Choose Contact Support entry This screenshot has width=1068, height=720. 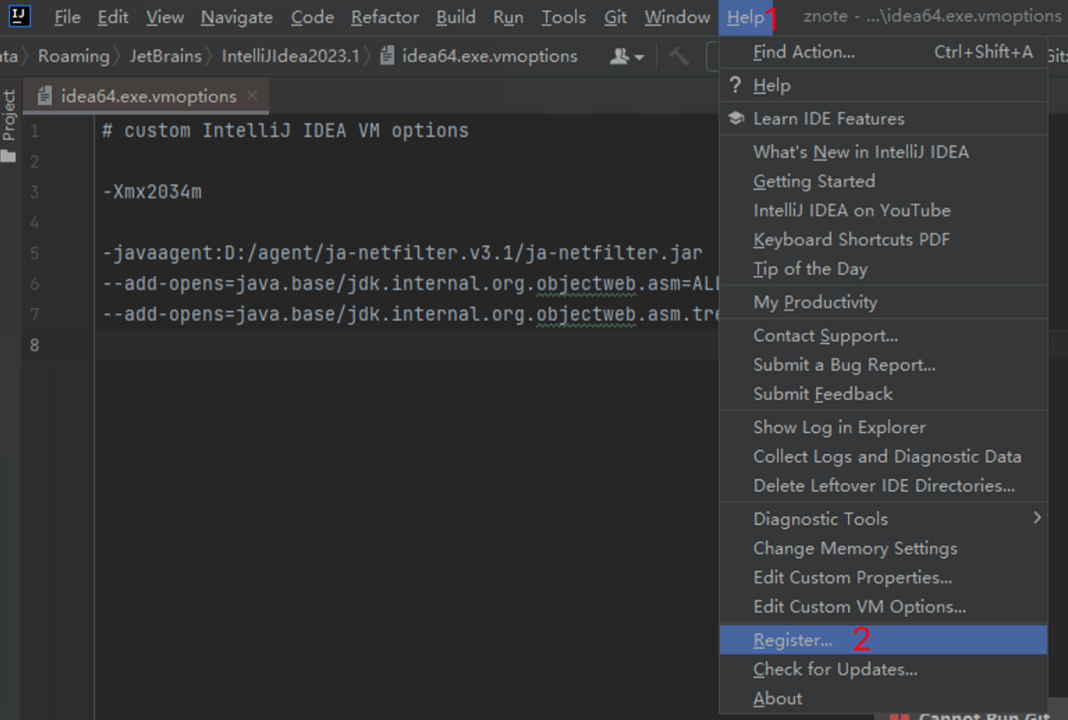click(x=883, y=335)
